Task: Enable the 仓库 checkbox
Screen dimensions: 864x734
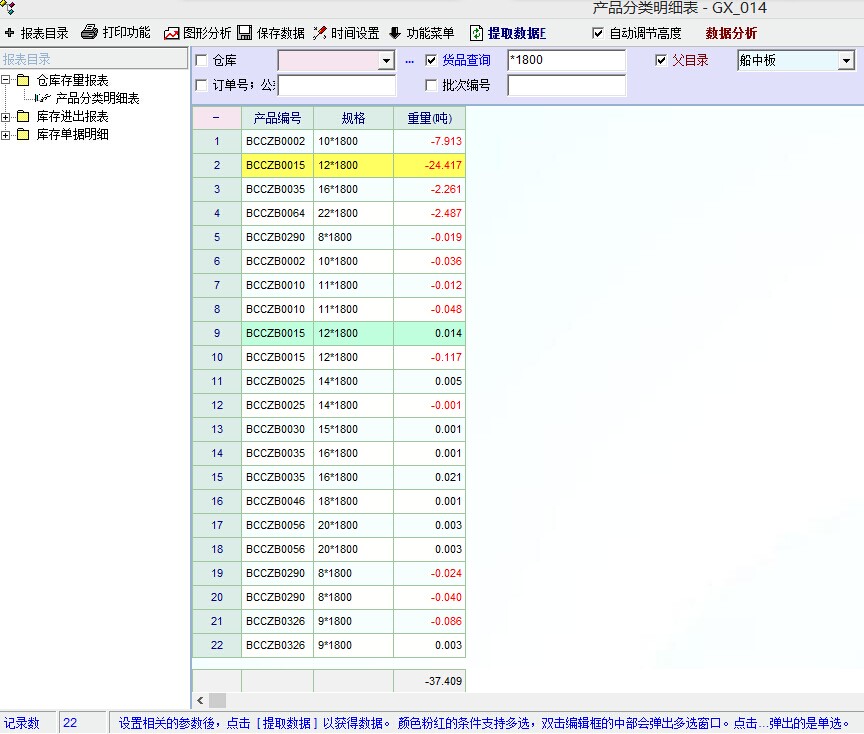Action: pyautogui.click(x=202, y=61)
